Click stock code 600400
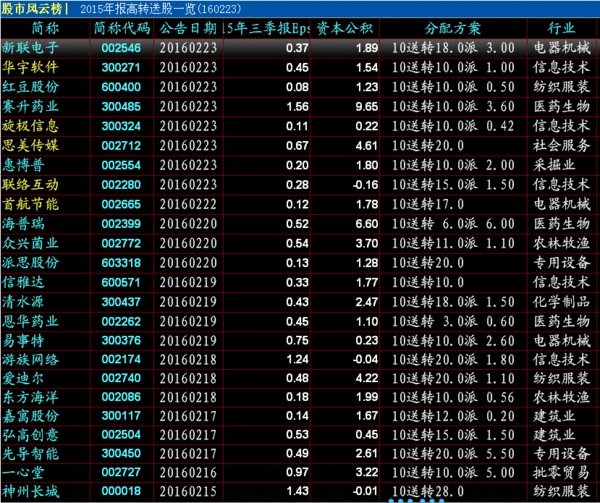The width and height of the screenshot is (600, 503). point(121,87)
